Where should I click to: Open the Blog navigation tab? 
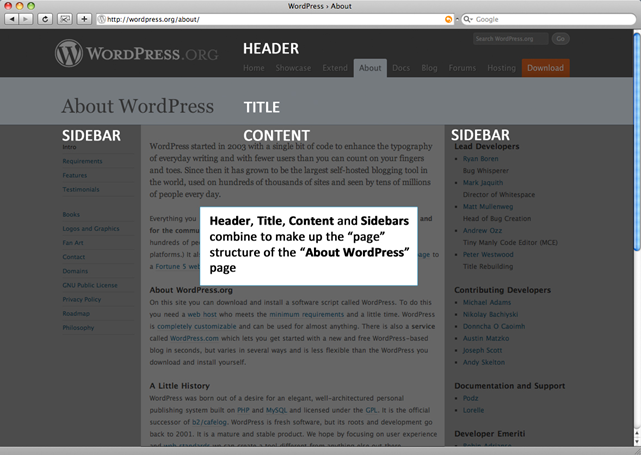tap(429, 68)
